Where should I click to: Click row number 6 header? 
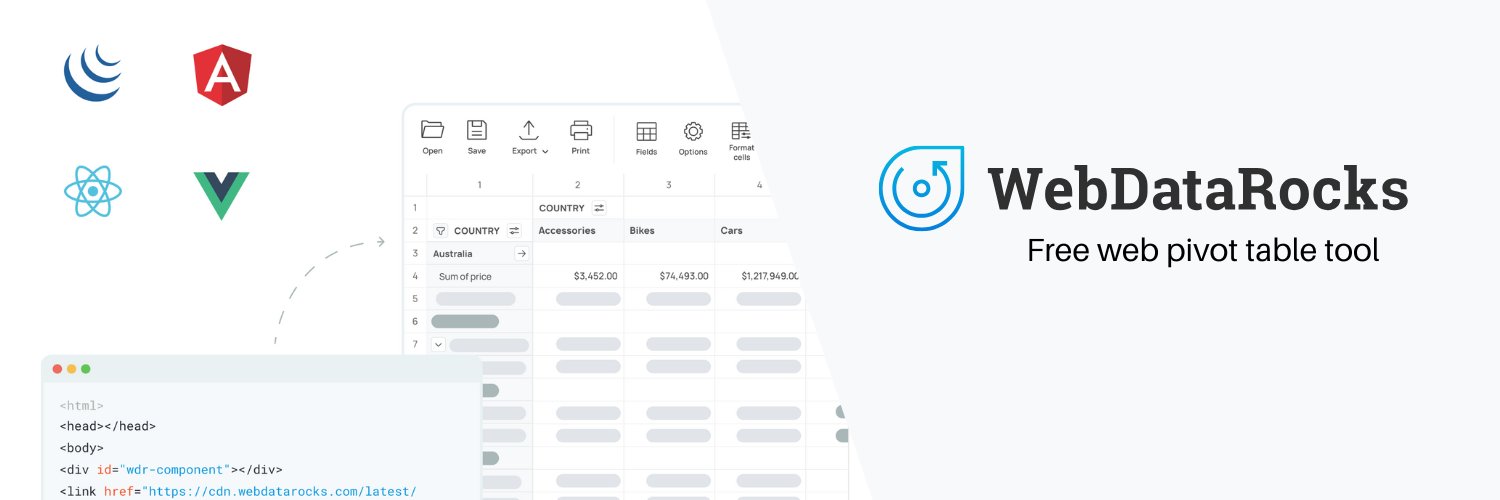(415, 321)
